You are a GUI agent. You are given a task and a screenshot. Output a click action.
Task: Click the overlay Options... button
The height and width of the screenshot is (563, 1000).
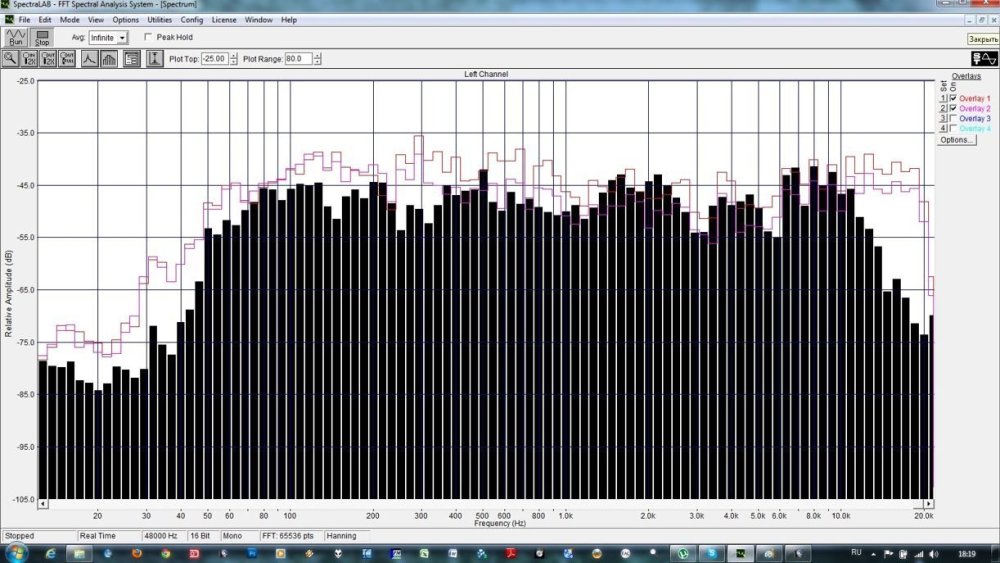coord(955,140)
